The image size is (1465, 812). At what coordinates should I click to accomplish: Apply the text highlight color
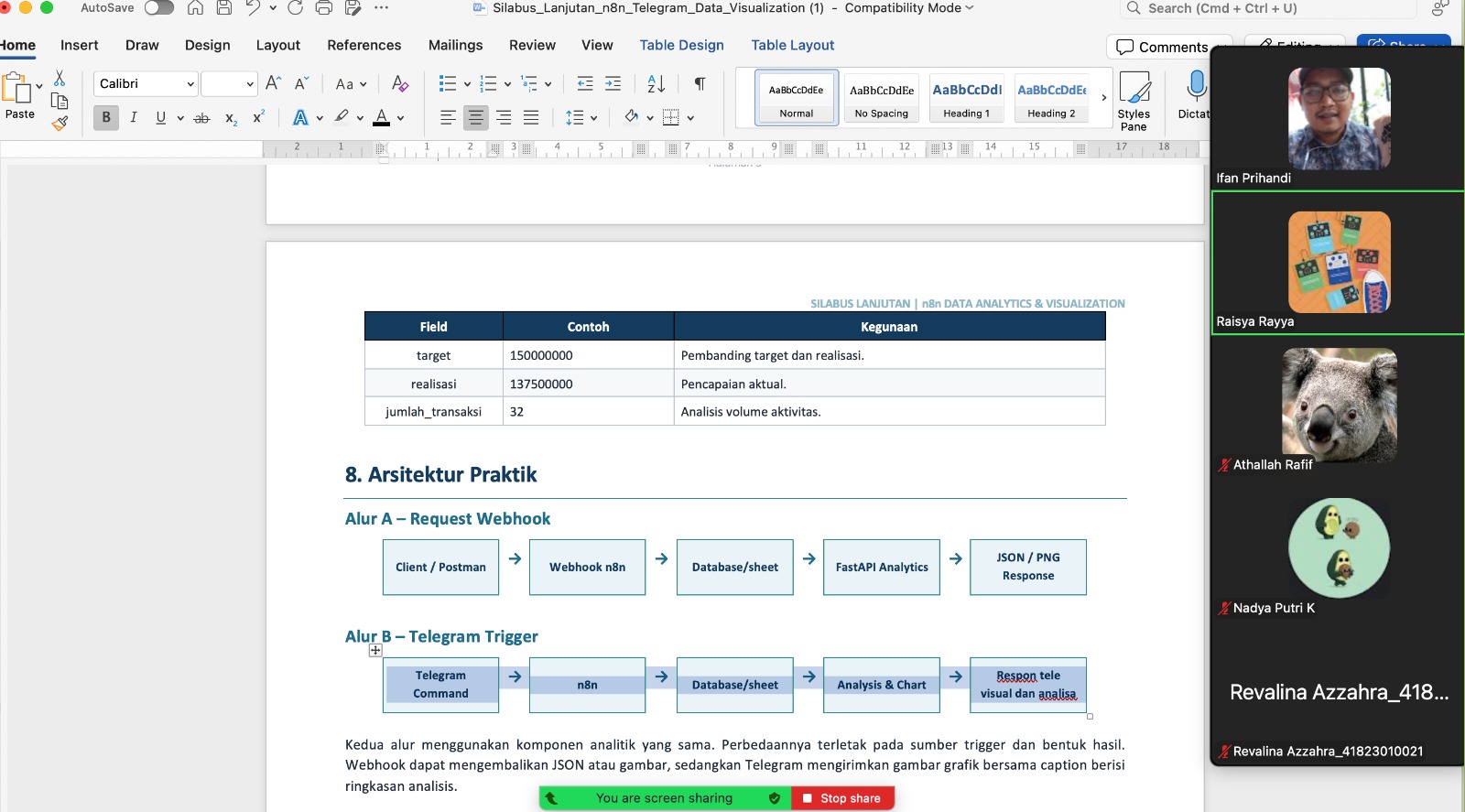tap(342, 117)
